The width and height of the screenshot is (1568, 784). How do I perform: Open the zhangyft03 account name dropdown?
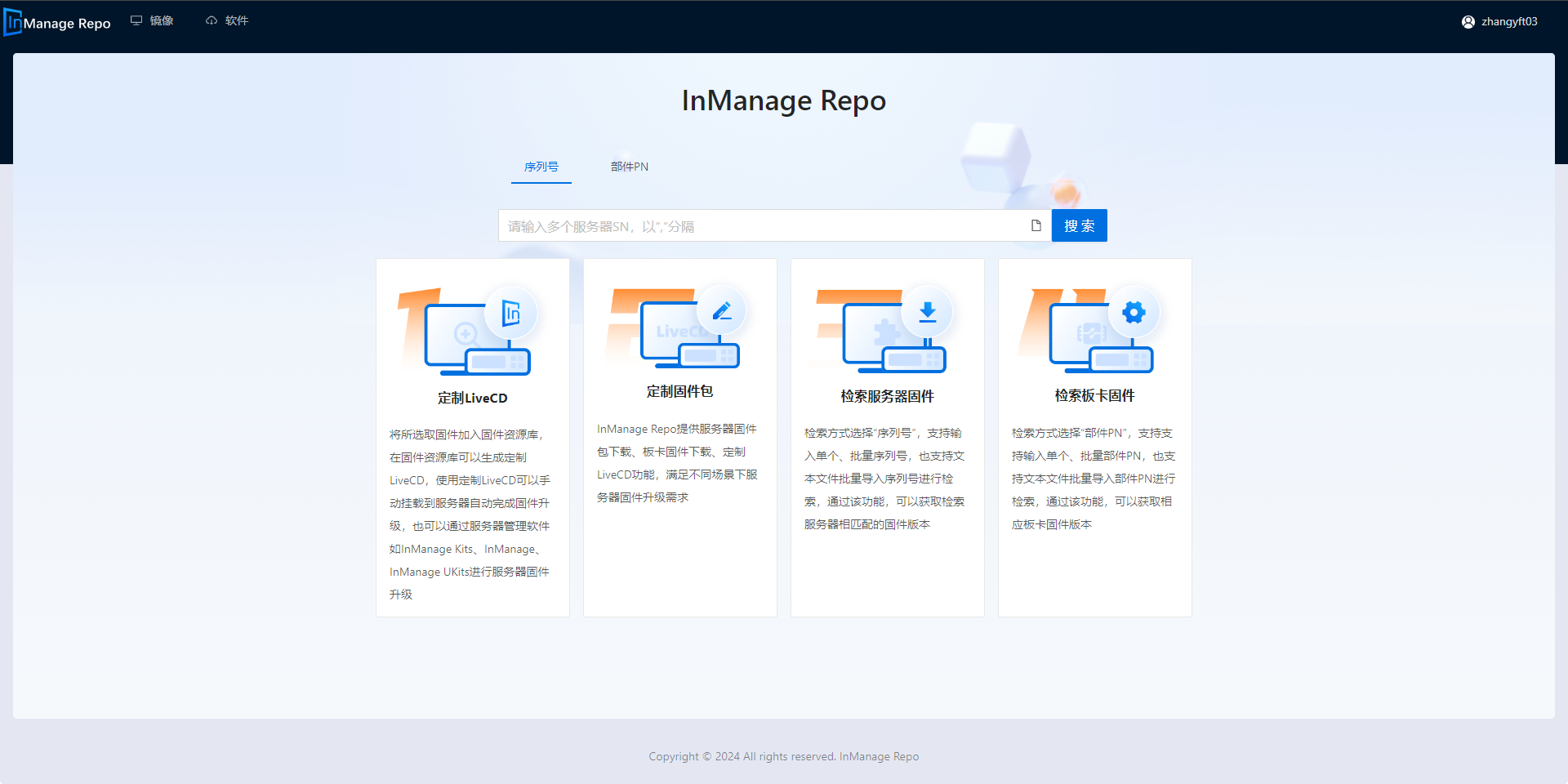pyautogui.click(x=1508, y=22)
